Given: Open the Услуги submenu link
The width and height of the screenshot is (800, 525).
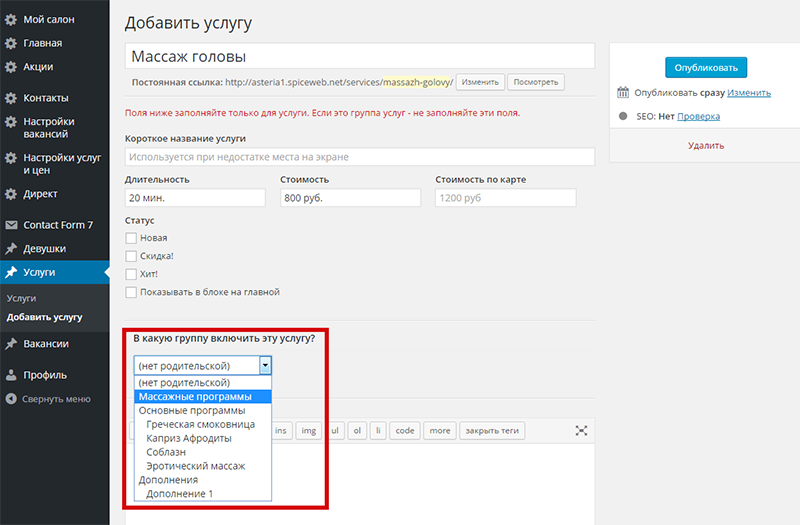Looking at the screenshot, I should point(21,298).
